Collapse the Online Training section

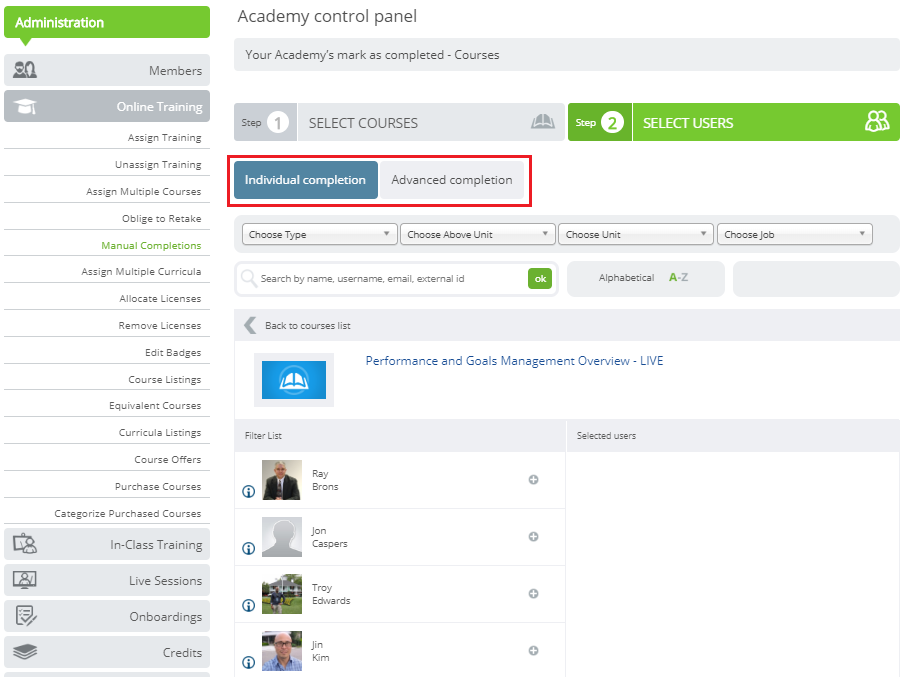[x=107, y=107]
